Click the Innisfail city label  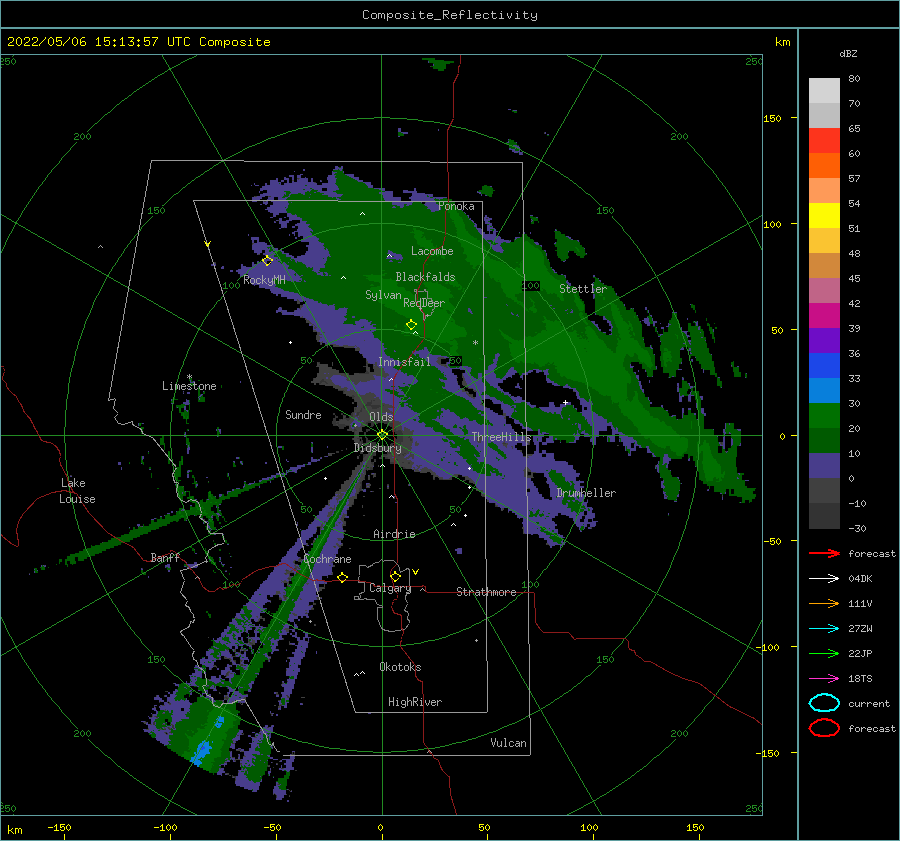(x=404, y=362)
